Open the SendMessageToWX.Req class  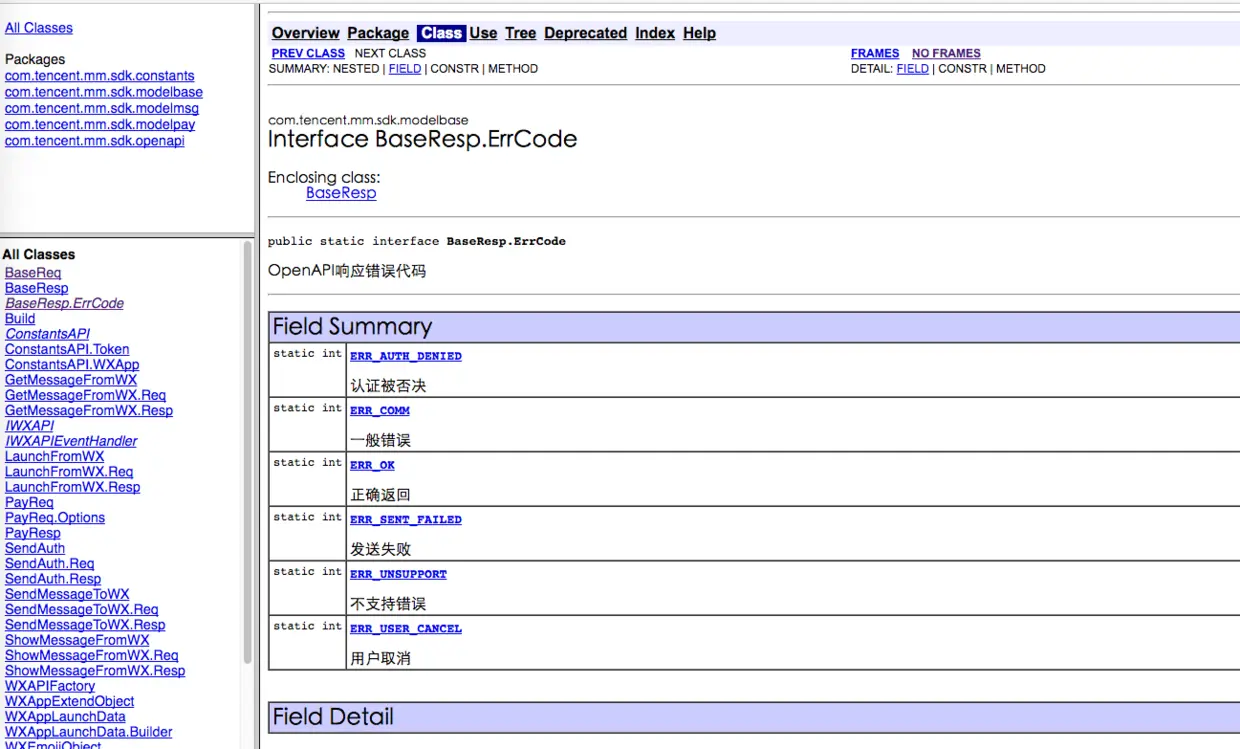click(82, 610)
